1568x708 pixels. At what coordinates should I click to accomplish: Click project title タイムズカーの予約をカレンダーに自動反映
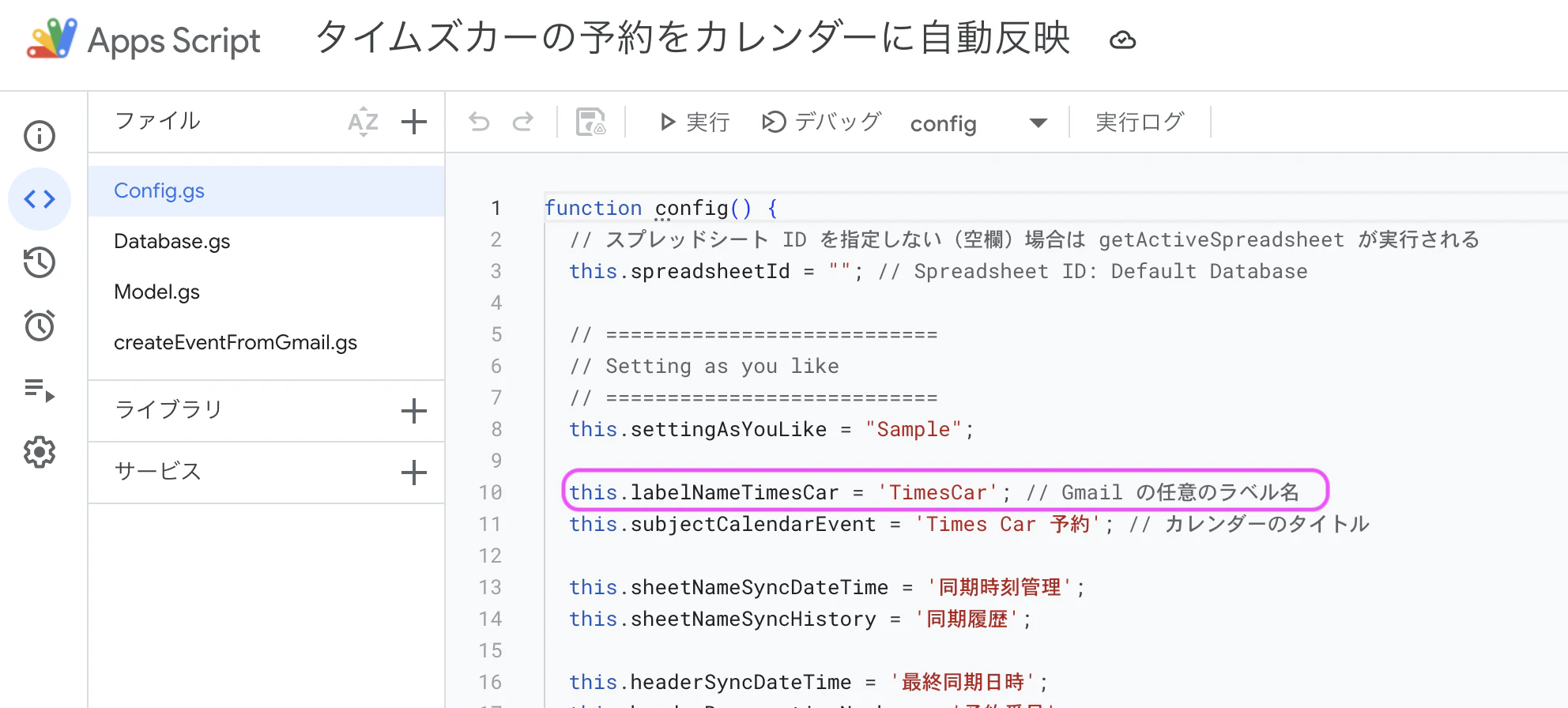click(x=693, y=38)
